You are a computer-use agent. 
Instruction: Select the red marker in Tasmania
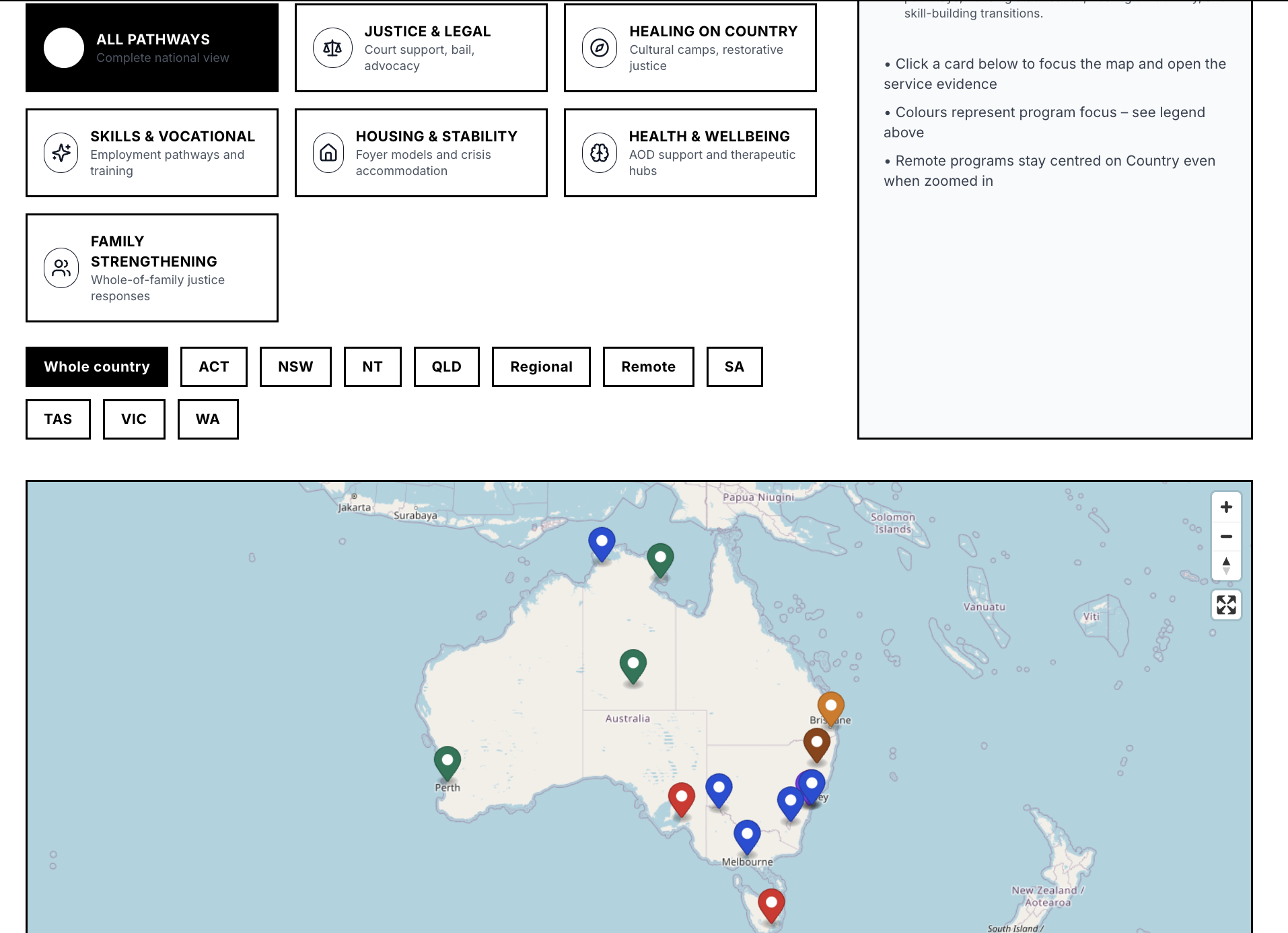[x=771, y=902]
